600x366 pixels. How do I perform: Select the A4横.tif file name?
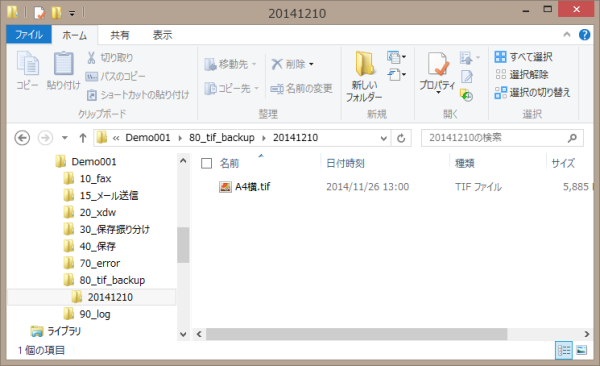coord(253,187)
